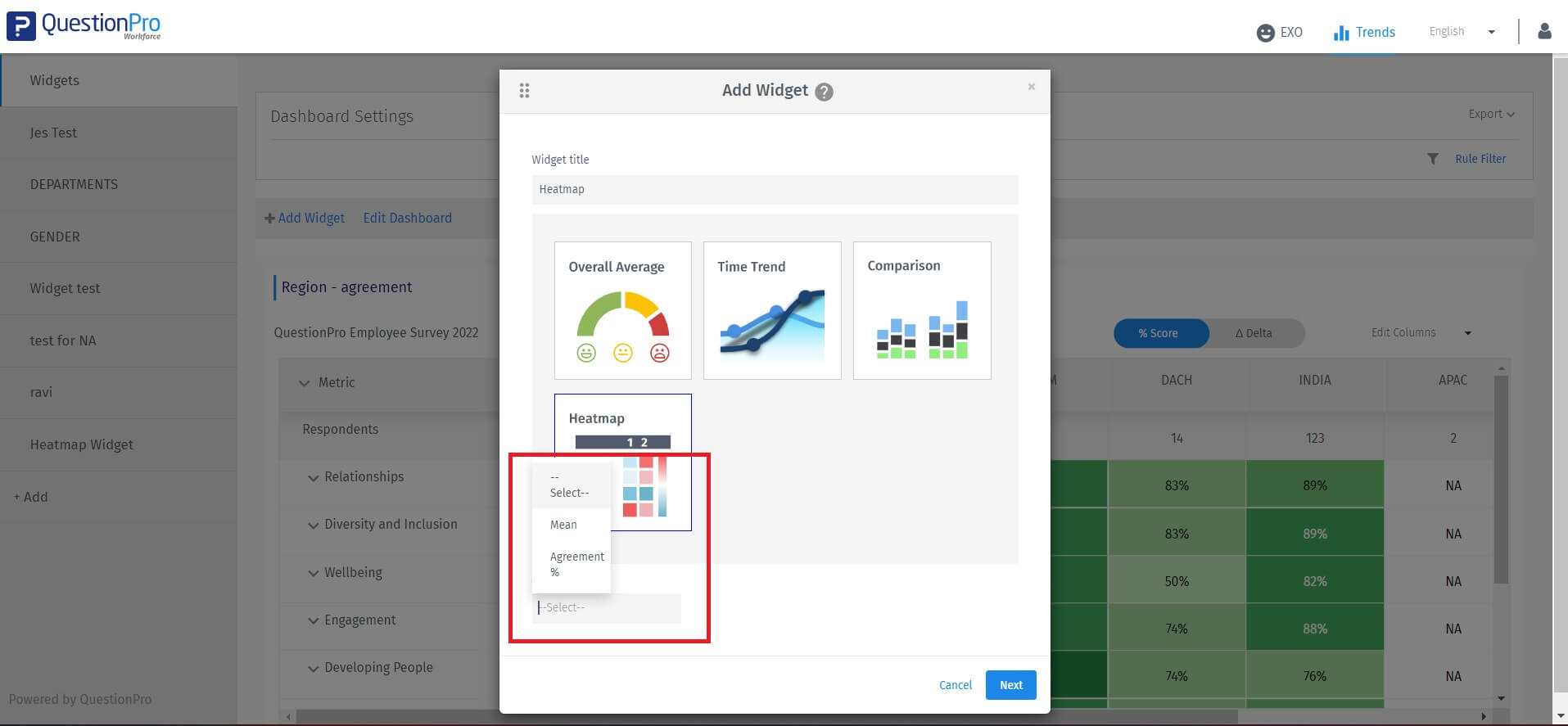Click the Relationships INDIA 89% cell

pyautogui.click(x=1315, y=485)
